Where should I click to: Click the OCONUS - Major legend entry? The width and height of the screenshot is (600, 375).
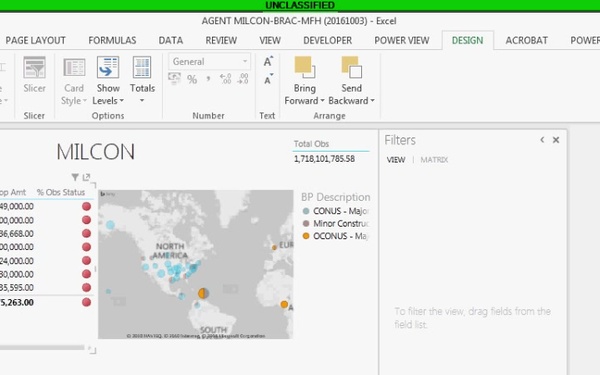pyautogui.click(x=336, y=236)
